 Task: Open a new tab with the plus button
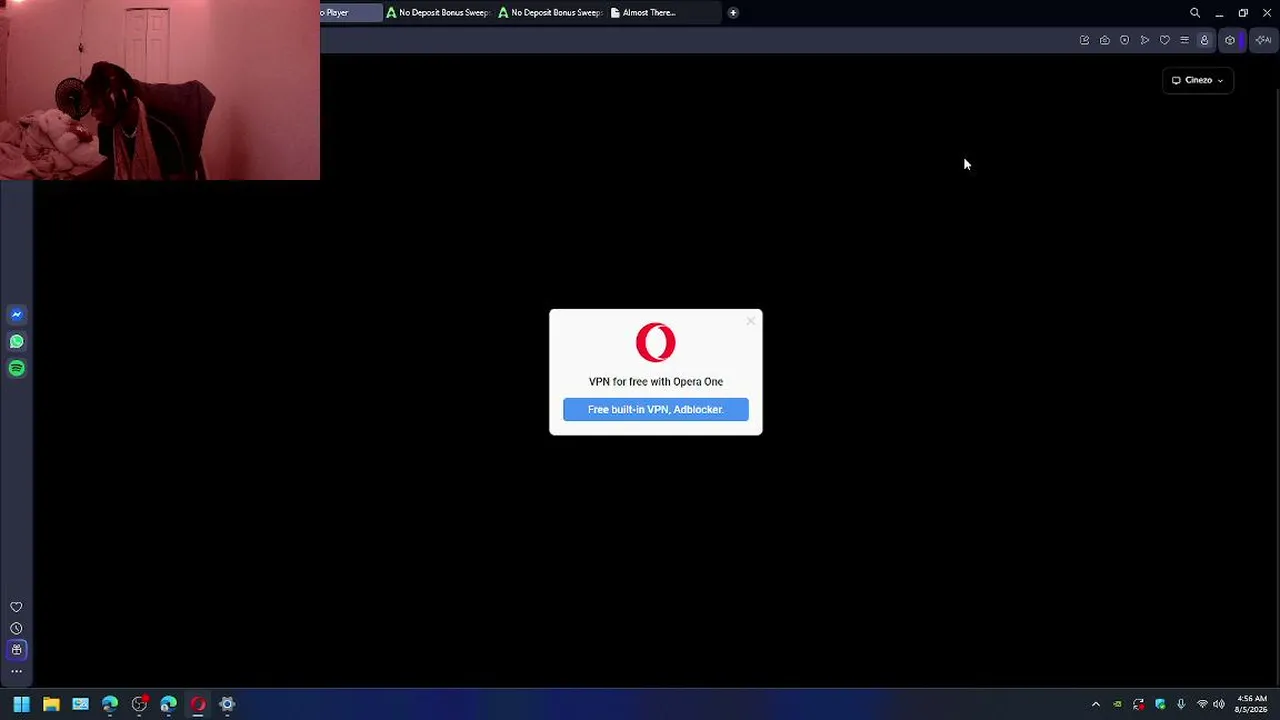[x=733, y=13]
